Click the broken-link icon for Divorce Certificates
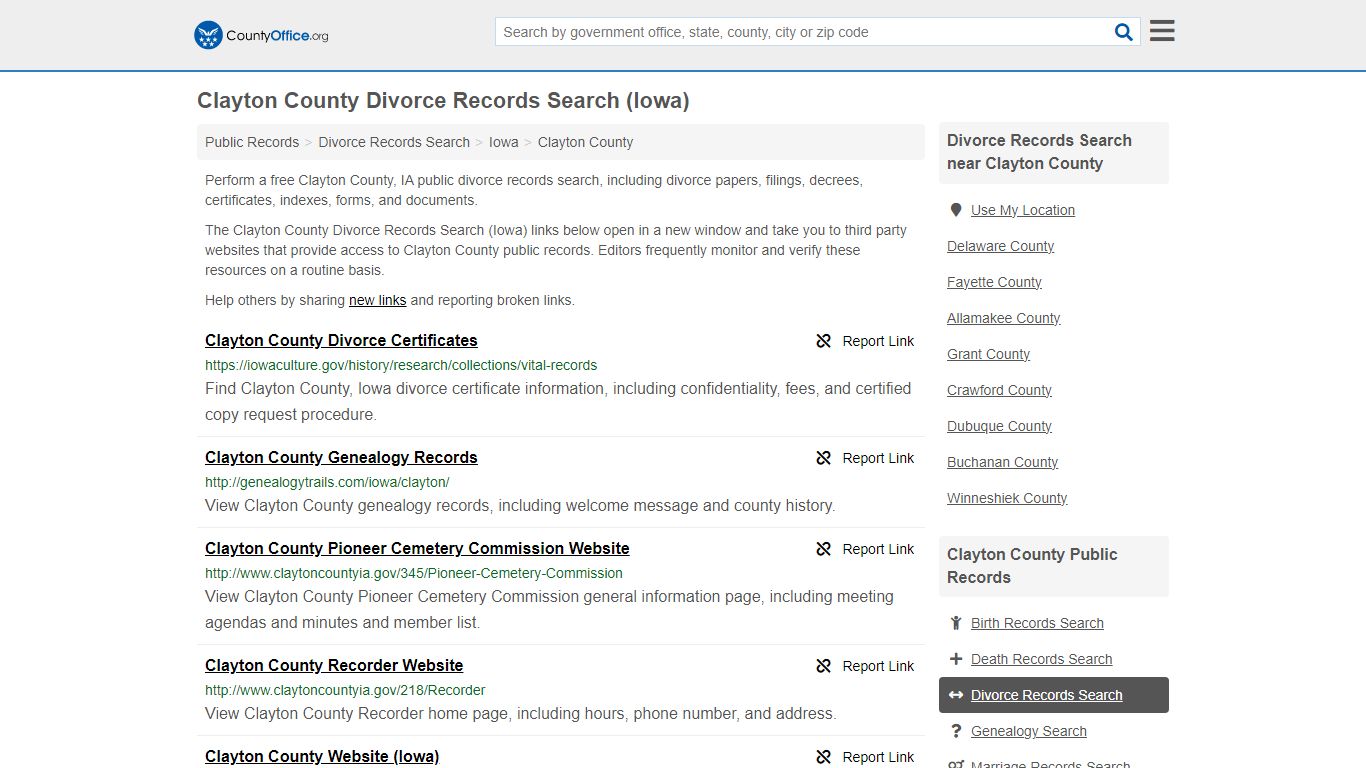This screenshot has height=768, width=1366. coord(824,341)
